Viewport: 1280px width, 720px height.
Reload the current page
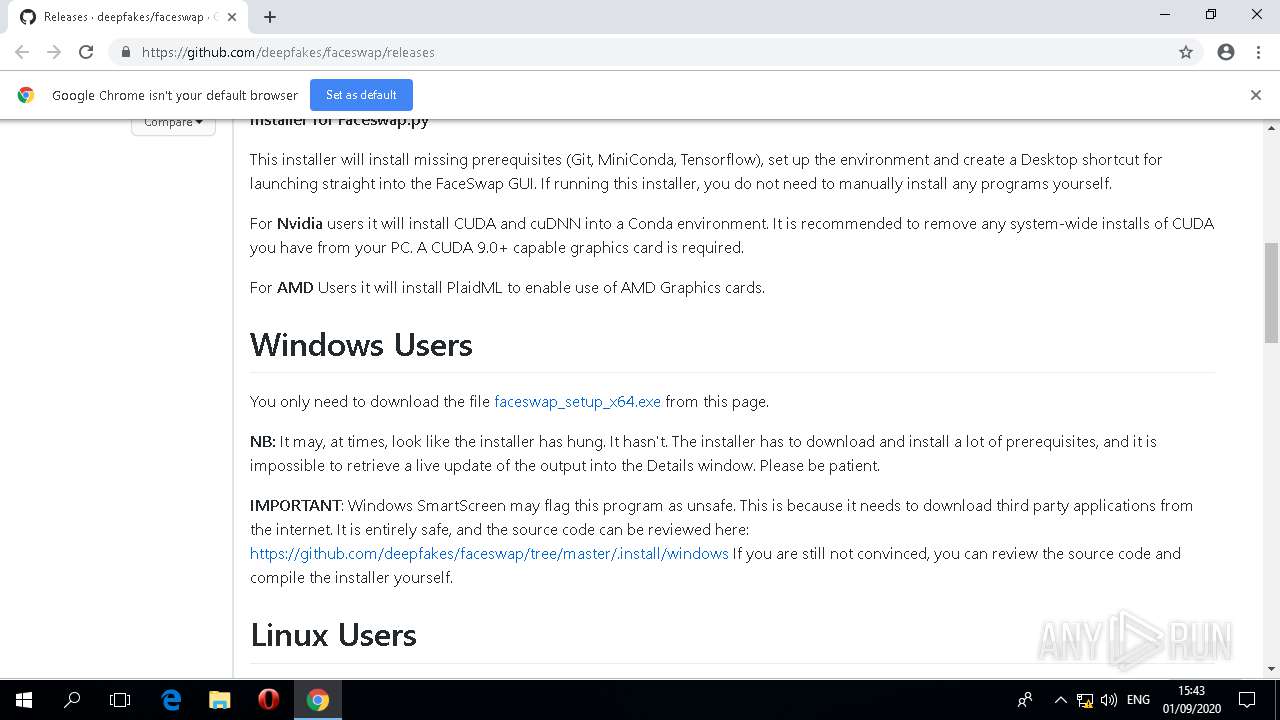(x=86, y=52)
